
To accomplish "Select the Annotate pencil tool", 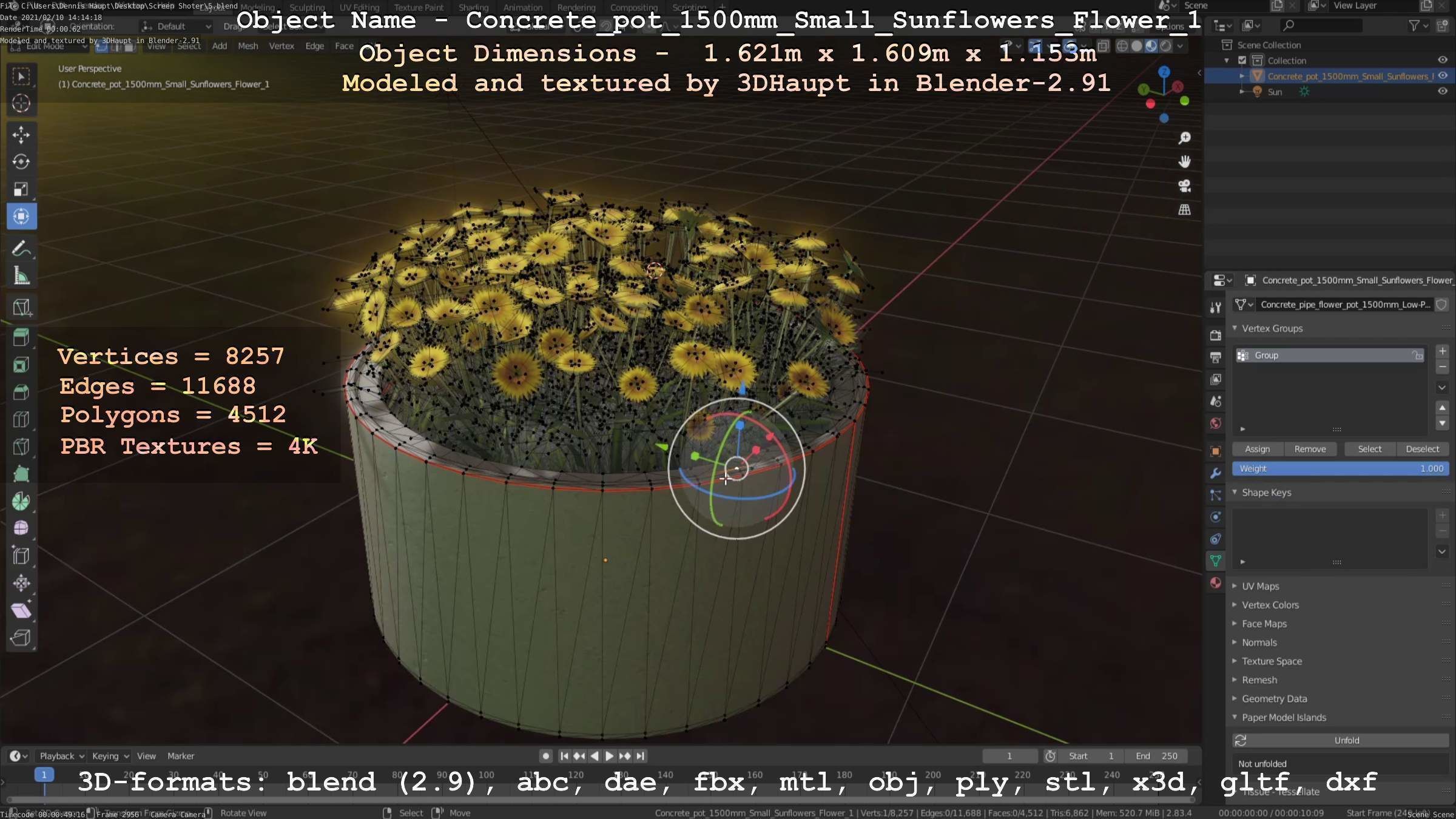I will 21,249.
